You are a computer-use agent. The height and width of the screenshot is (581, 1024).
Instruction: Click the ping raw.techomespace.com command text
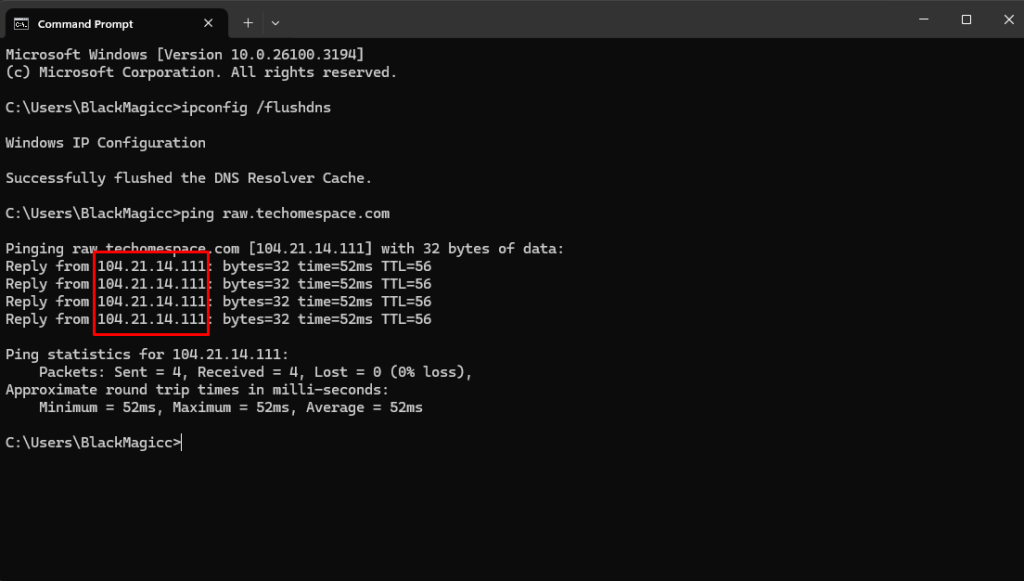click(285, 213)
